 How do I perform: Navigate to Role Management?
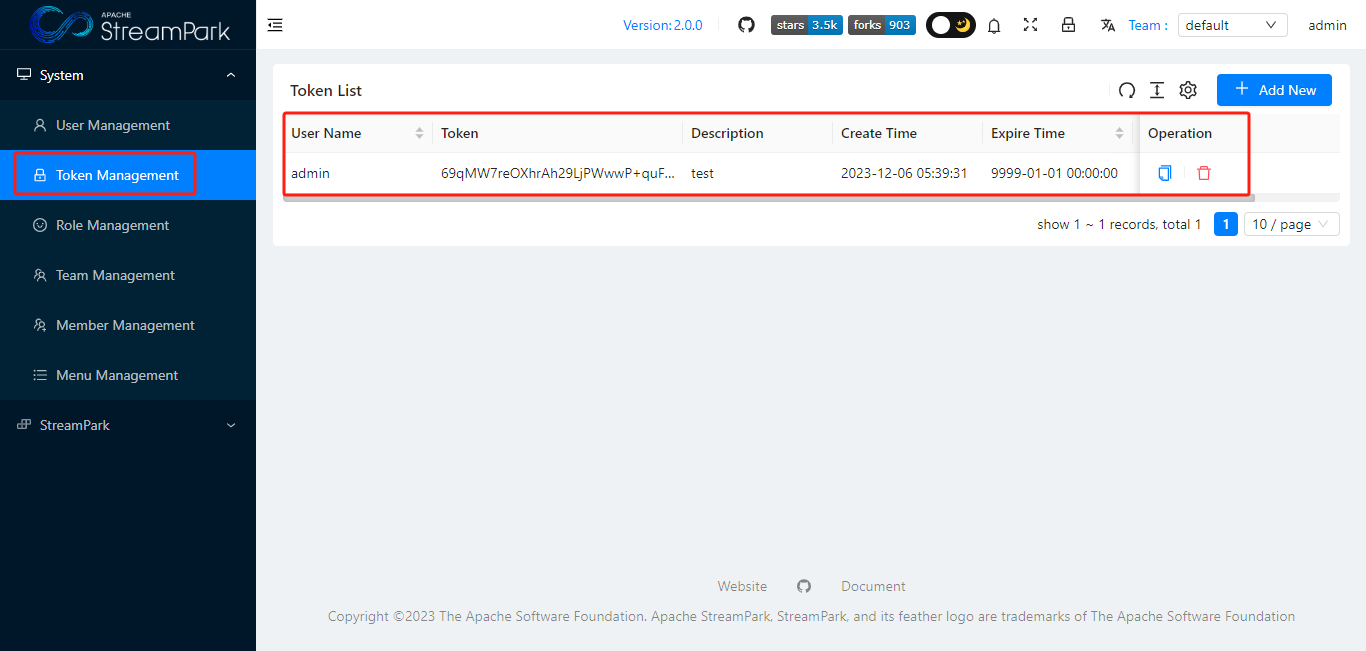point(113,224)
